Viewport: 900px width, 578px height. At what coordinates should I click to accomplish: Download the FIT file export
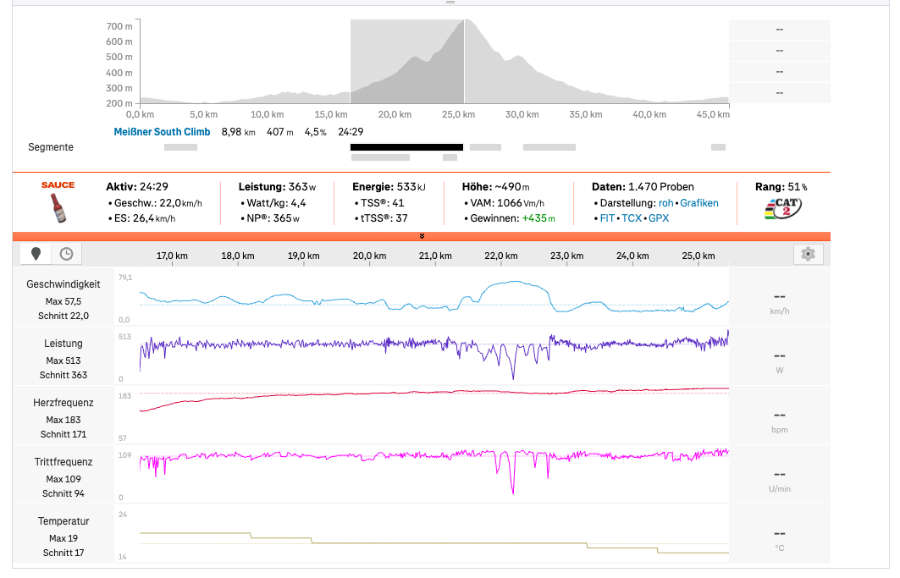pyautogui.click(x=607, y=218)
